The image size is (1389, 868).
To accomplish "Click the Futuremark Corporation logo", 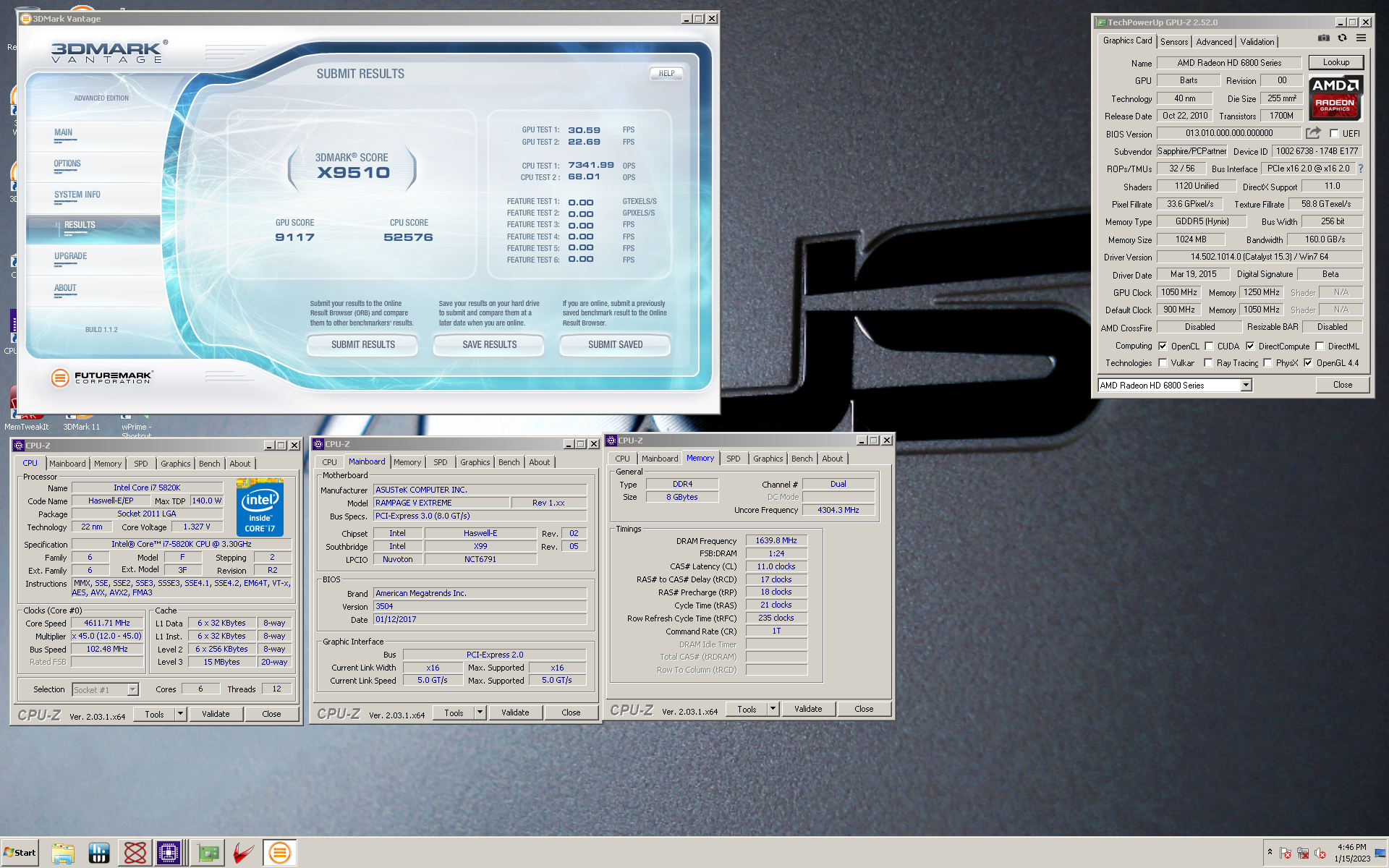I will click(x=102, y=378).
